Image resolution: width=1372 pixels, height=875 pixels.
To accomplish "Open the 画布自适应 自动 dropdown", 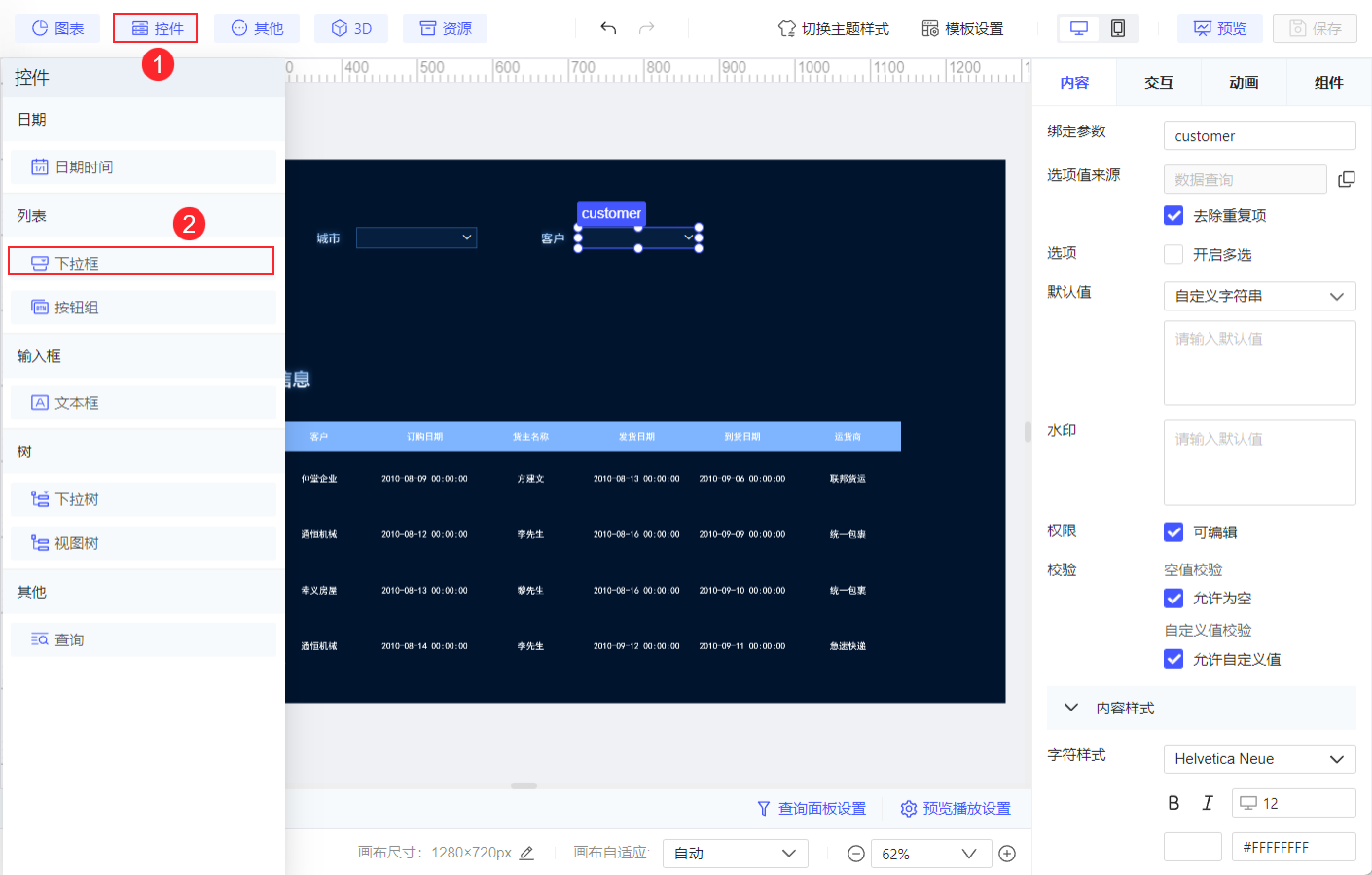I will point(735,853).
